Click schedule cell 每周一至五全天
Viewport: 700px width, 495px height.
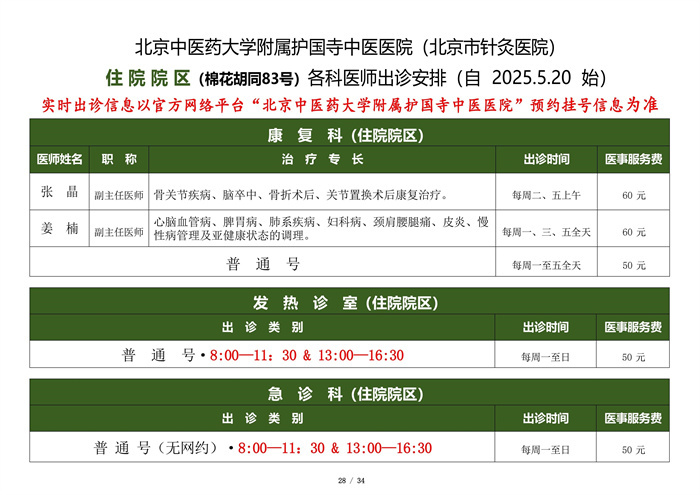(x=546, y=266)
